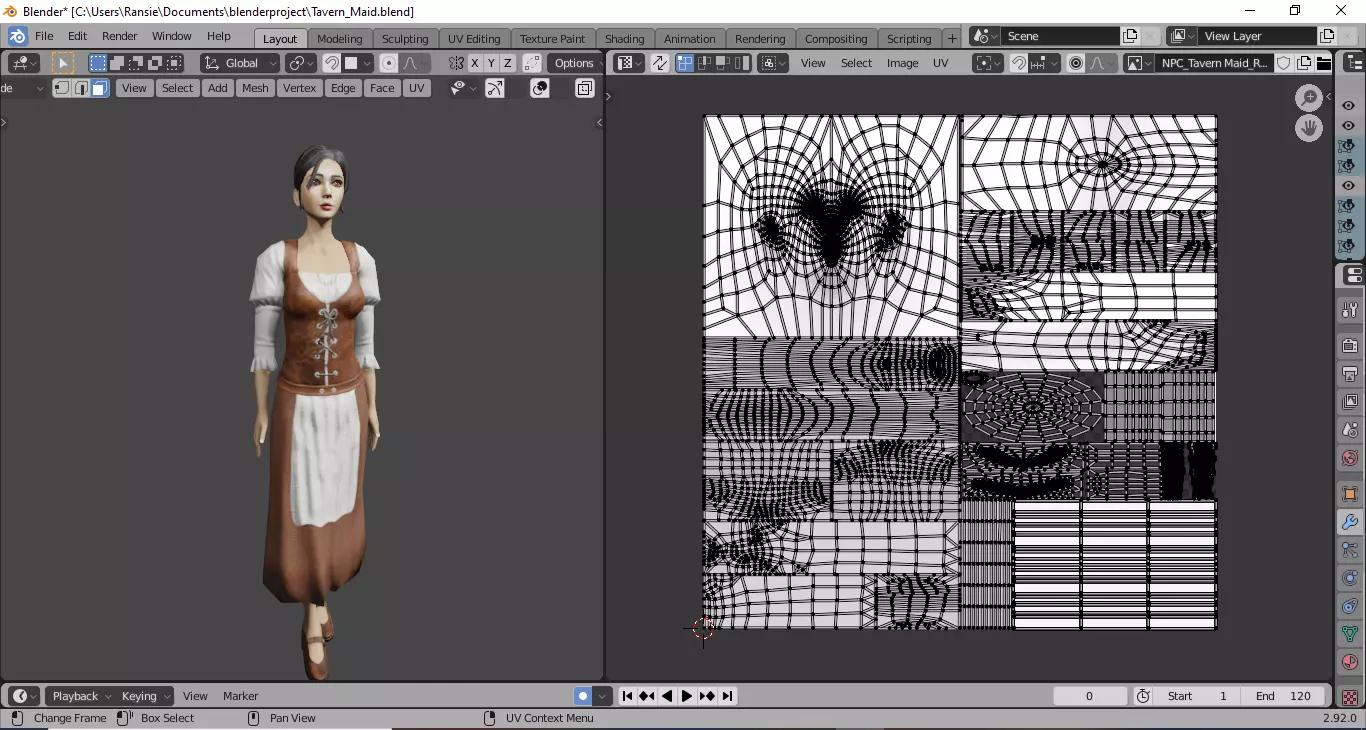Toggle X axis mirror
The height and width of the screenshot is (730, 1366).
click(x=475, y=63)
